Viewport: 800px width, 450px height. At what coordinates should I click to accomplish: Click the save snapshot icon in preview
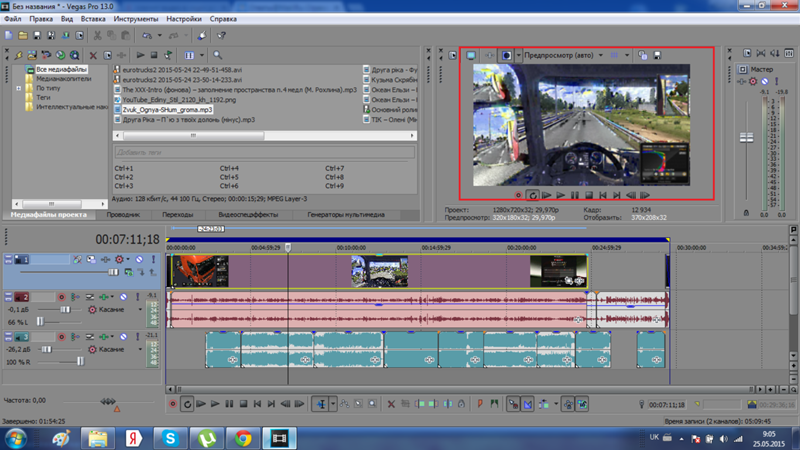point(657,55)
